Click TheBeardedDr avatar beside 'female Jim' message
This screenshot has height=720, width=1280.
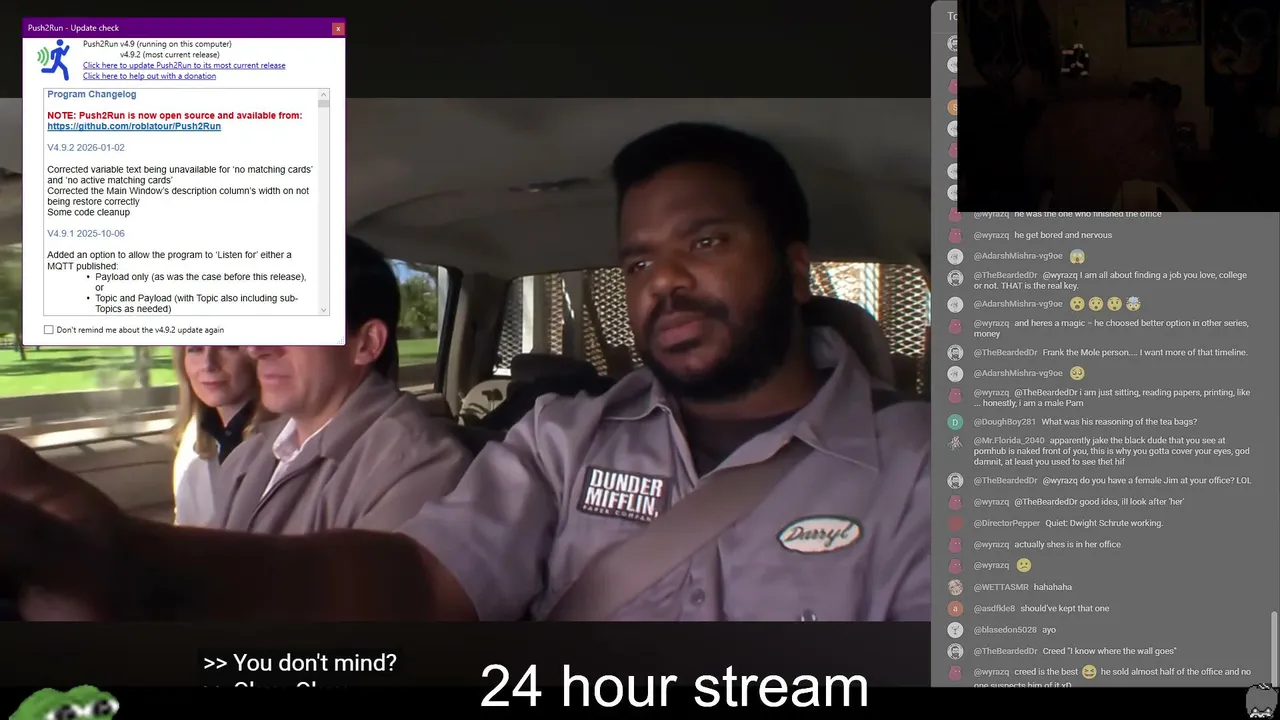click(x=955, y=481)
